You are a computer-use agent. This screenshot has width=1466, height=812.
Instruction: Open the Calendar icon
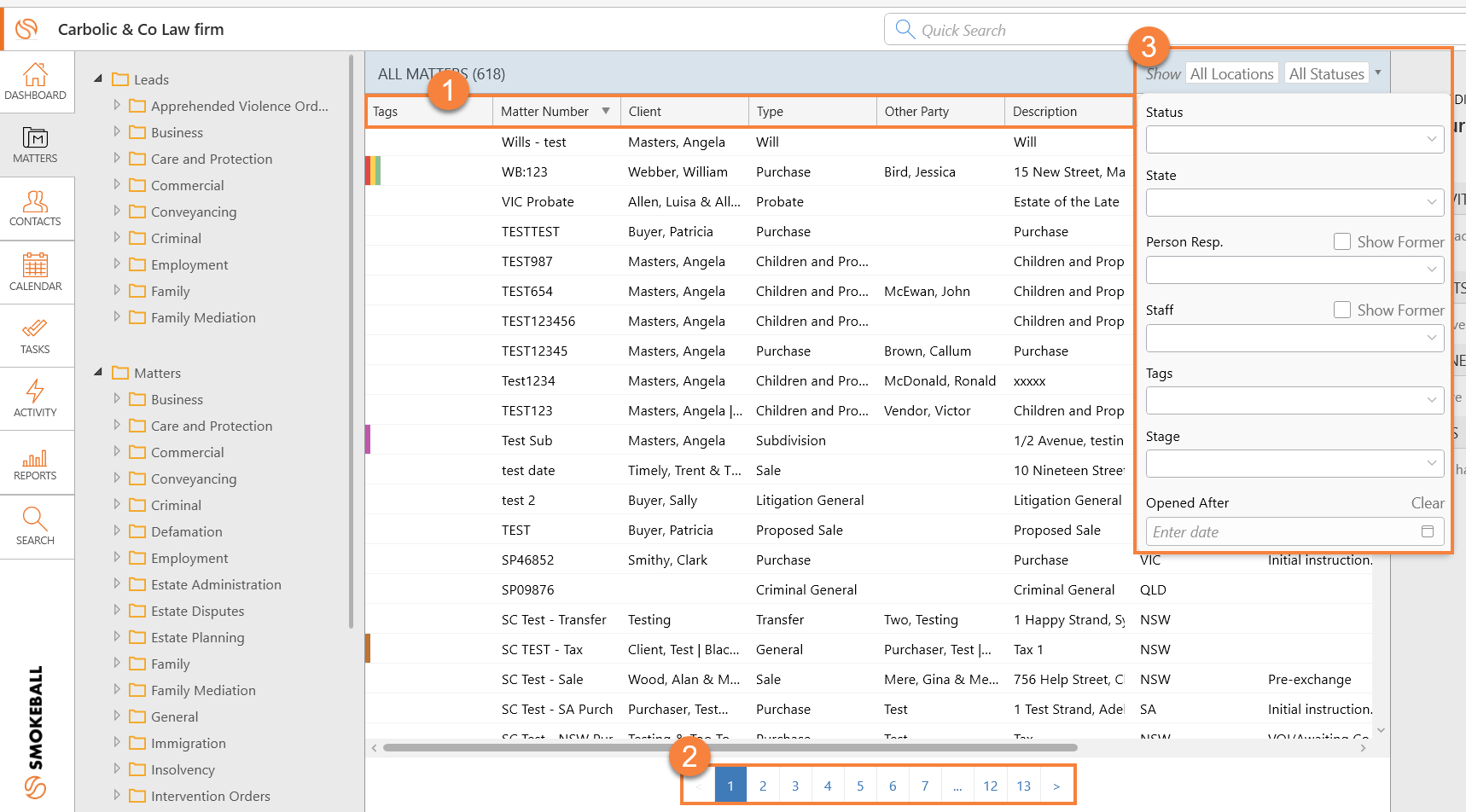35,265
